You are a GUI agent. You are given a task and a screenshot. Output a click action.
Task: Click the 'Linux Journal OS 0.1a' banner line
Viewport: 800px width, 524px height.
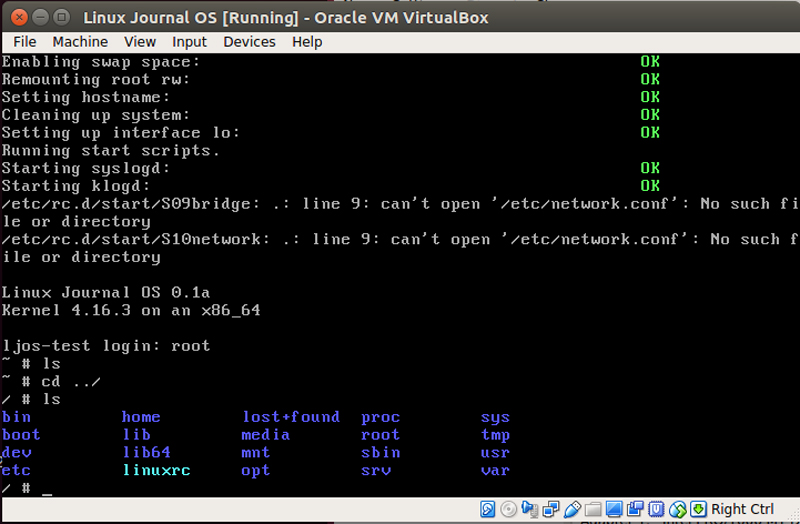pyautogui.click(x=106, y=292)
